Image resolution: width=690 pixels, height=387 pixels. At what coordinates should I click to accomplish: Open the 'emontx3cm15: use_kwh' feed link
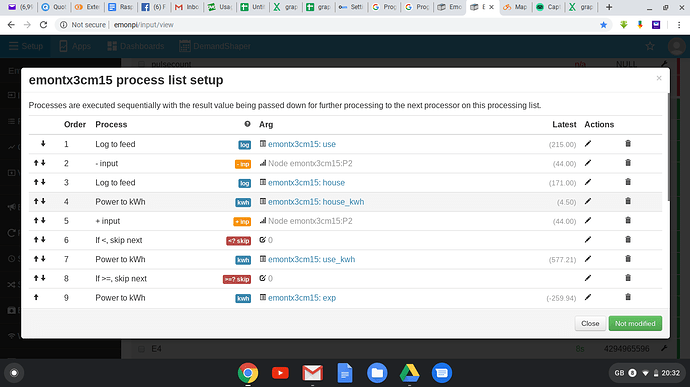312,259
